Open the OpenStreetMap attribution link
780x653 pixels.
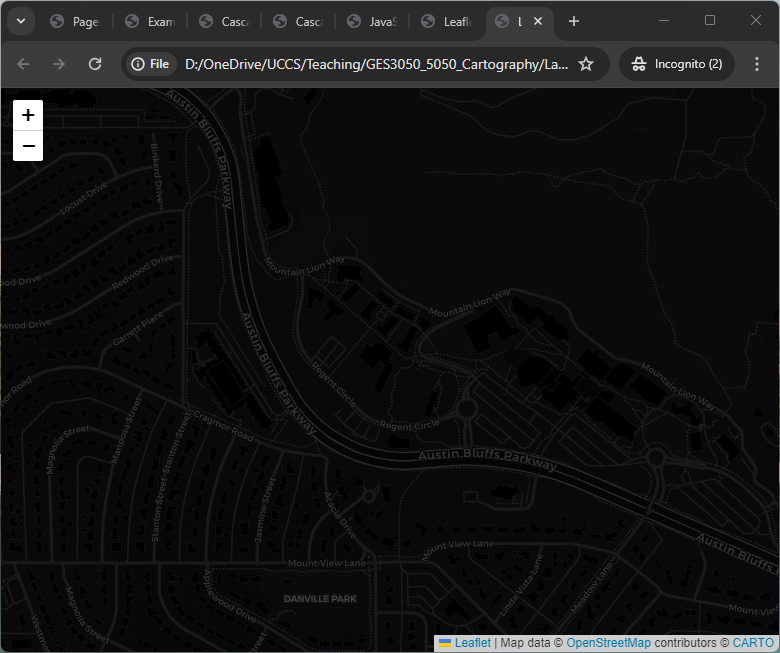coord(608,643)
